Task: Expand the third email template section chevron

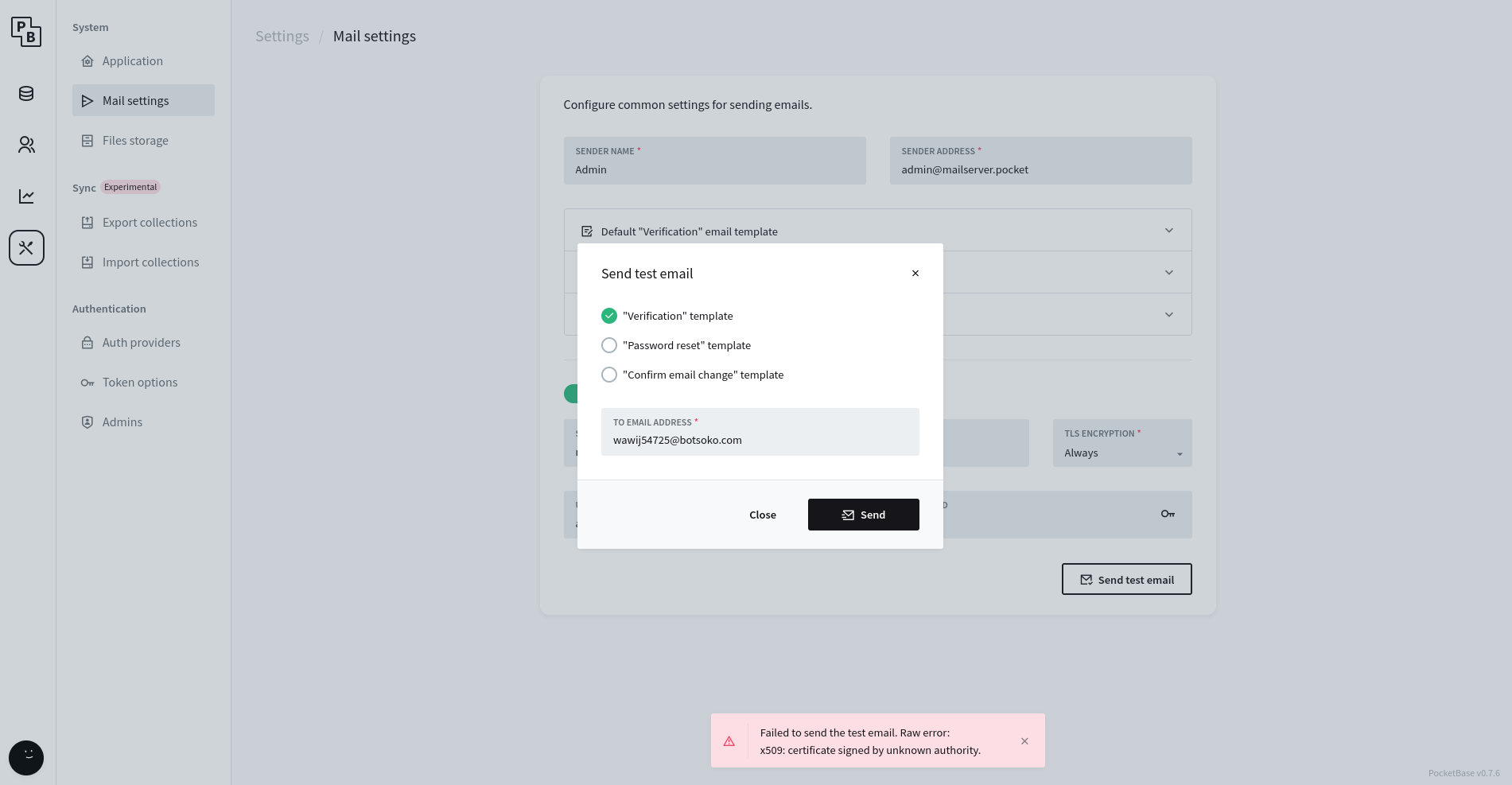Action: [x=1169, y=313]
